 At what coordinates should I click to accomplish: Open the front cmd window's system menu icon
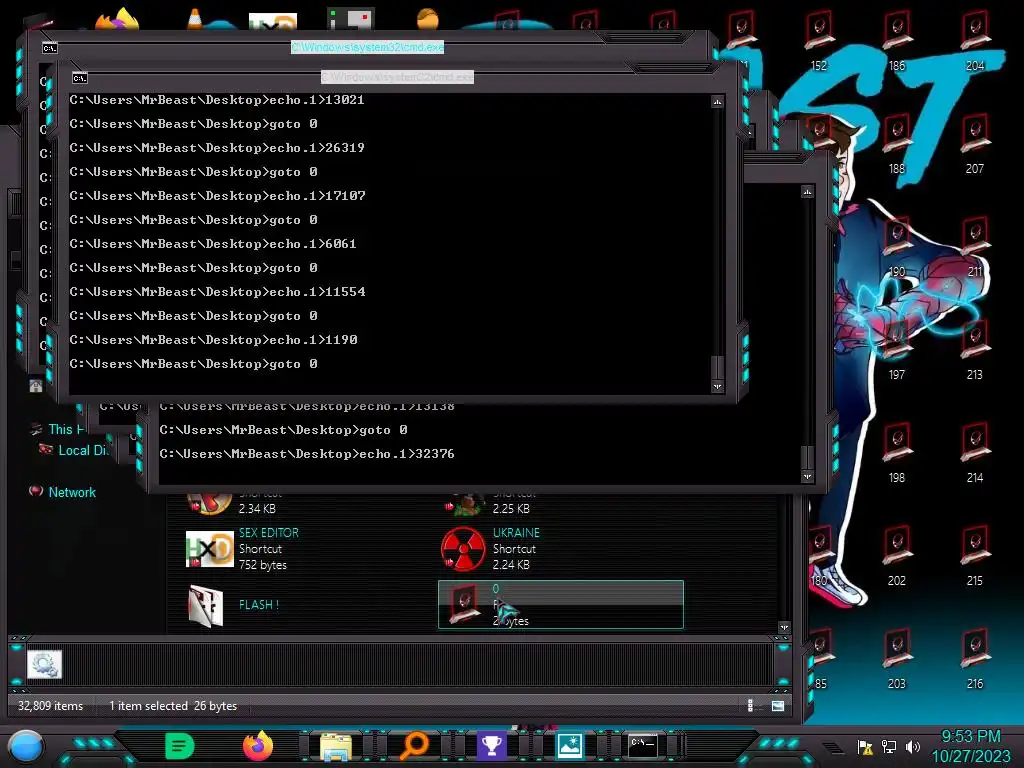80,78
